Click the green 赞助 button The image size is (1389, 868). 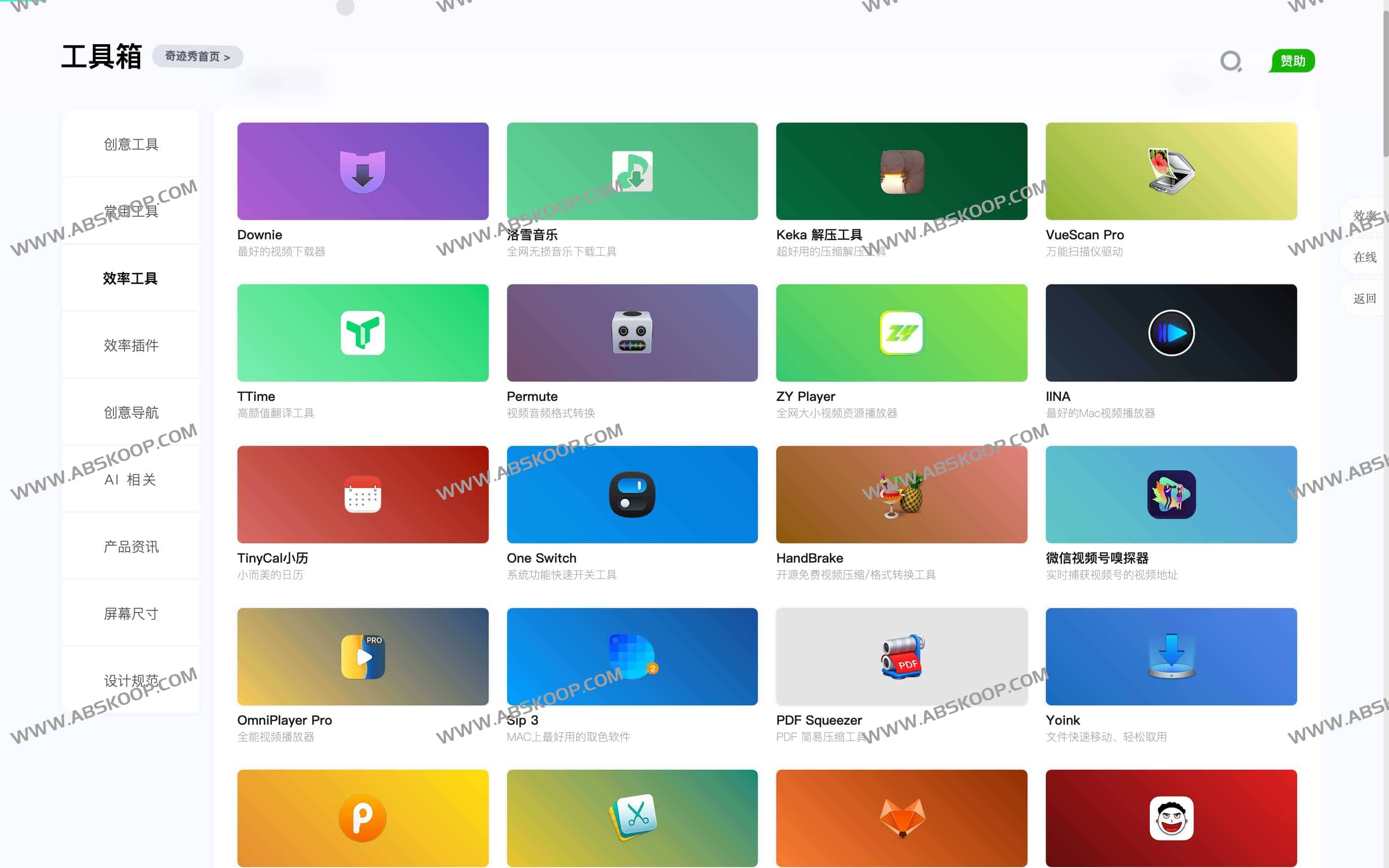[1293, 61]
